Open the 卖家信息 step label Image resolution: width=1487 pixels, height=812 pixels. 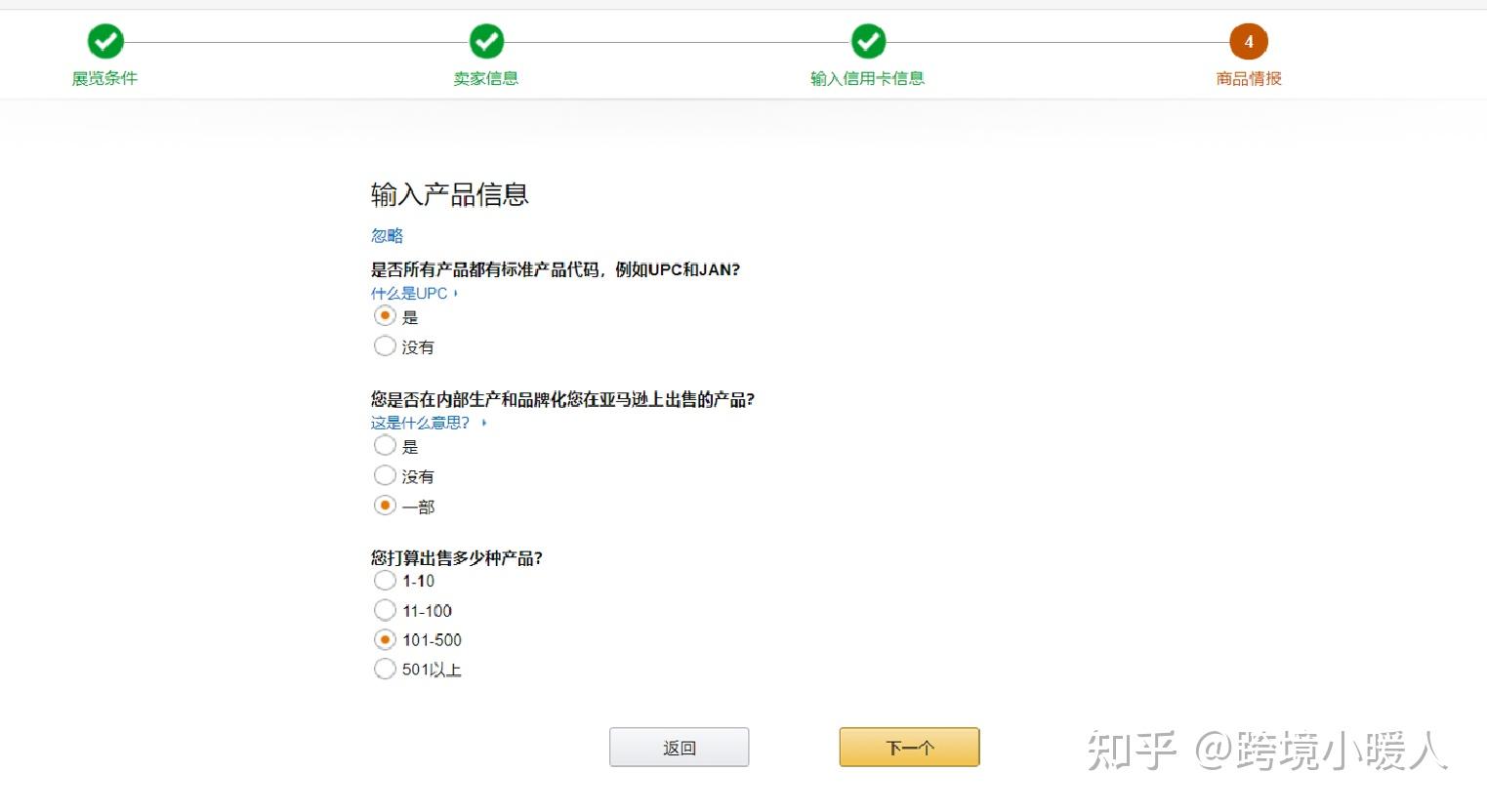486,78
